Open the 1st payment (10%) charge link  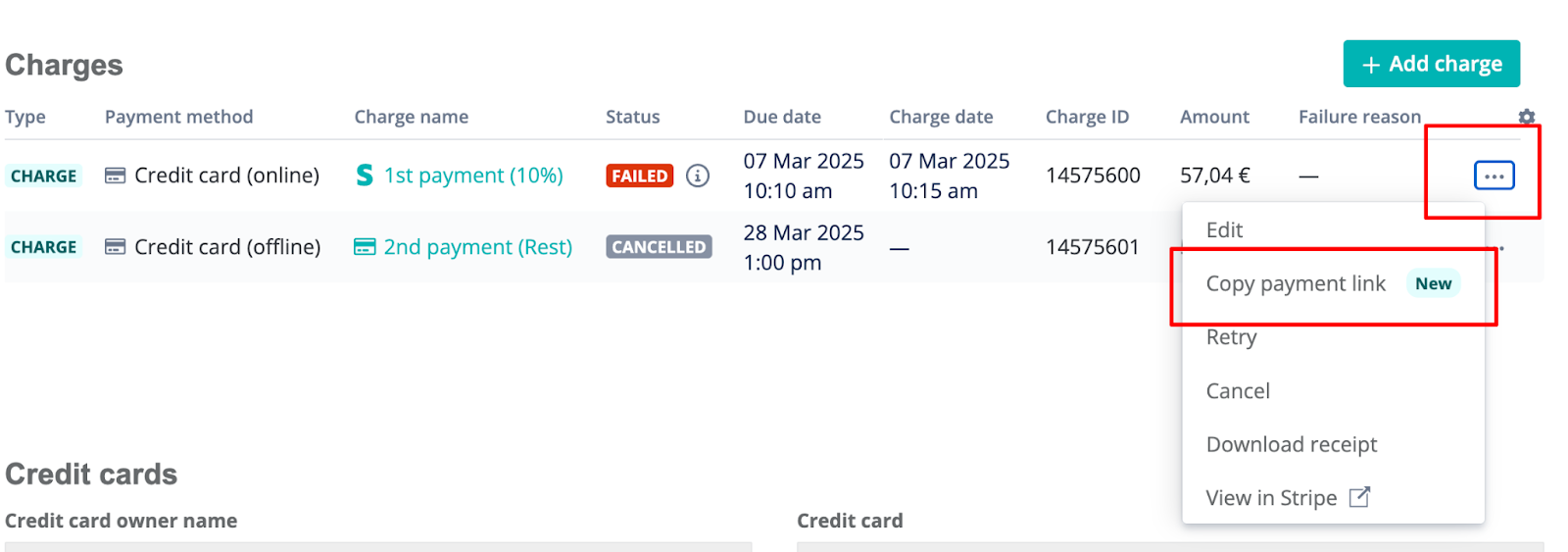pos(473,176)
